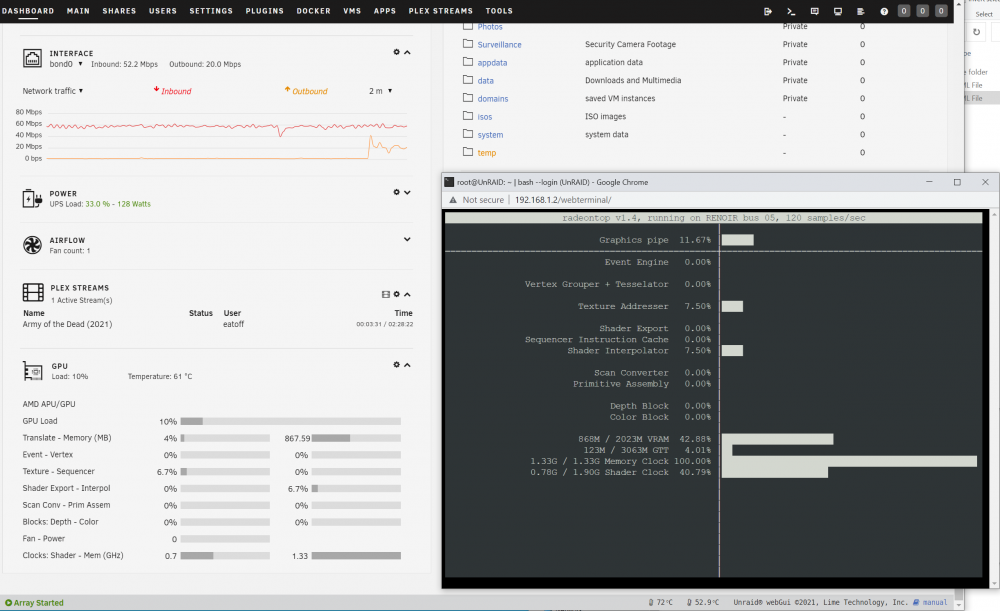Open the feedback icon in header
1000x611 pixels.
coord(814,11)
